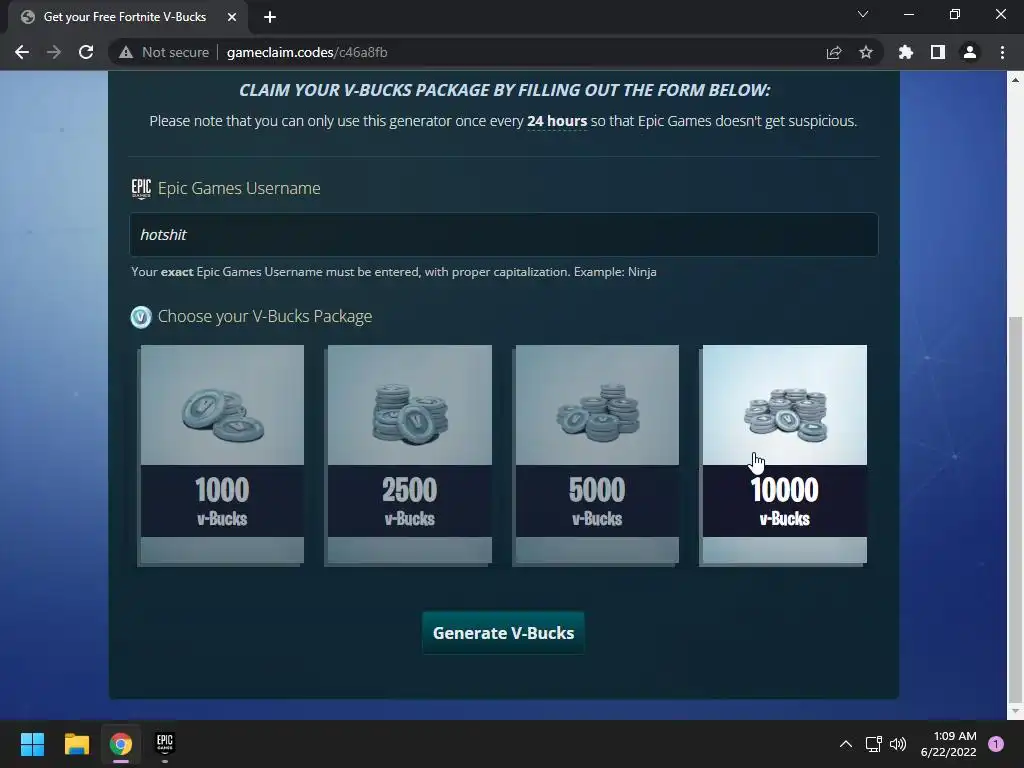Choose the 10000 V-Bucks package
This screenshot has height=768, width=1024.
[x=784, y=454]
